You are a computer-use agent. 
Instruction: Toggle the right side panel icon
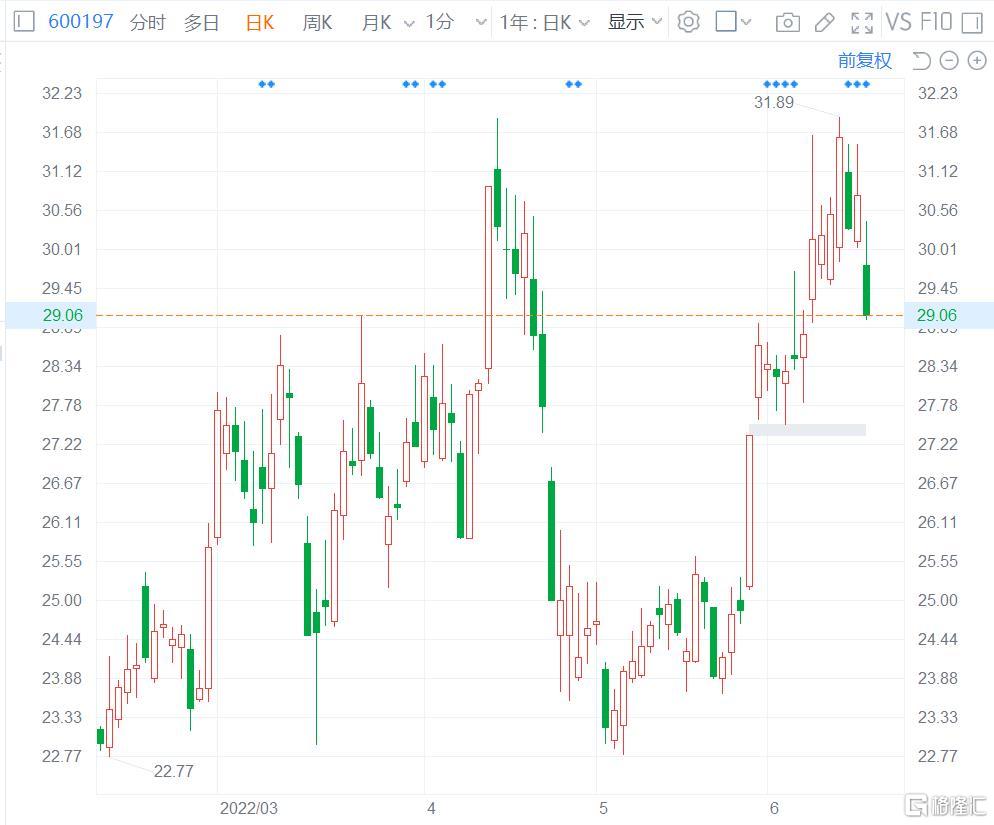tap(972, 23)
